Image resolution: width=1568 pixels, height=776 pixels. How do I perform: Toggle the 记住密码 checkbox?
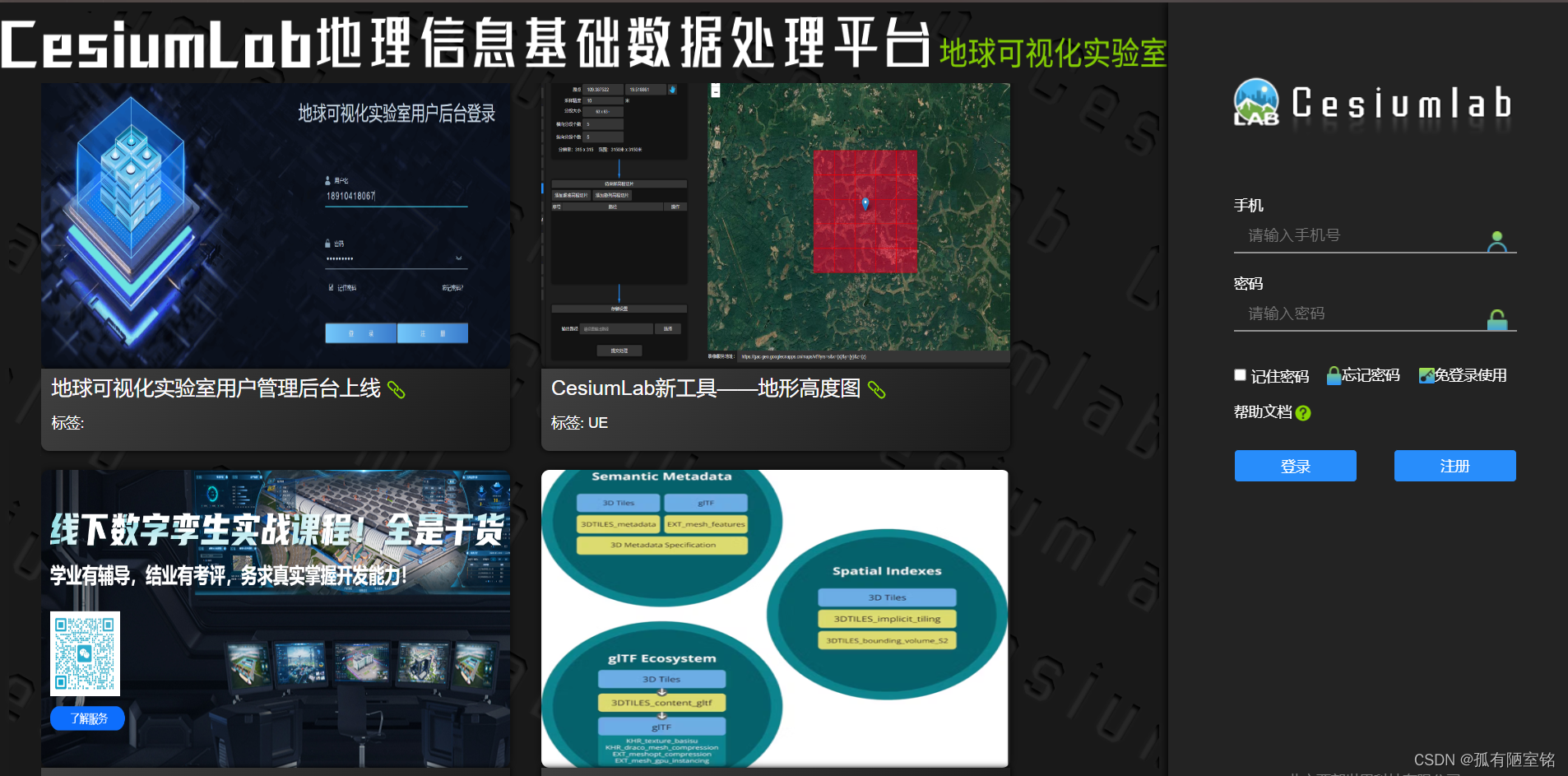point(1241,375)
